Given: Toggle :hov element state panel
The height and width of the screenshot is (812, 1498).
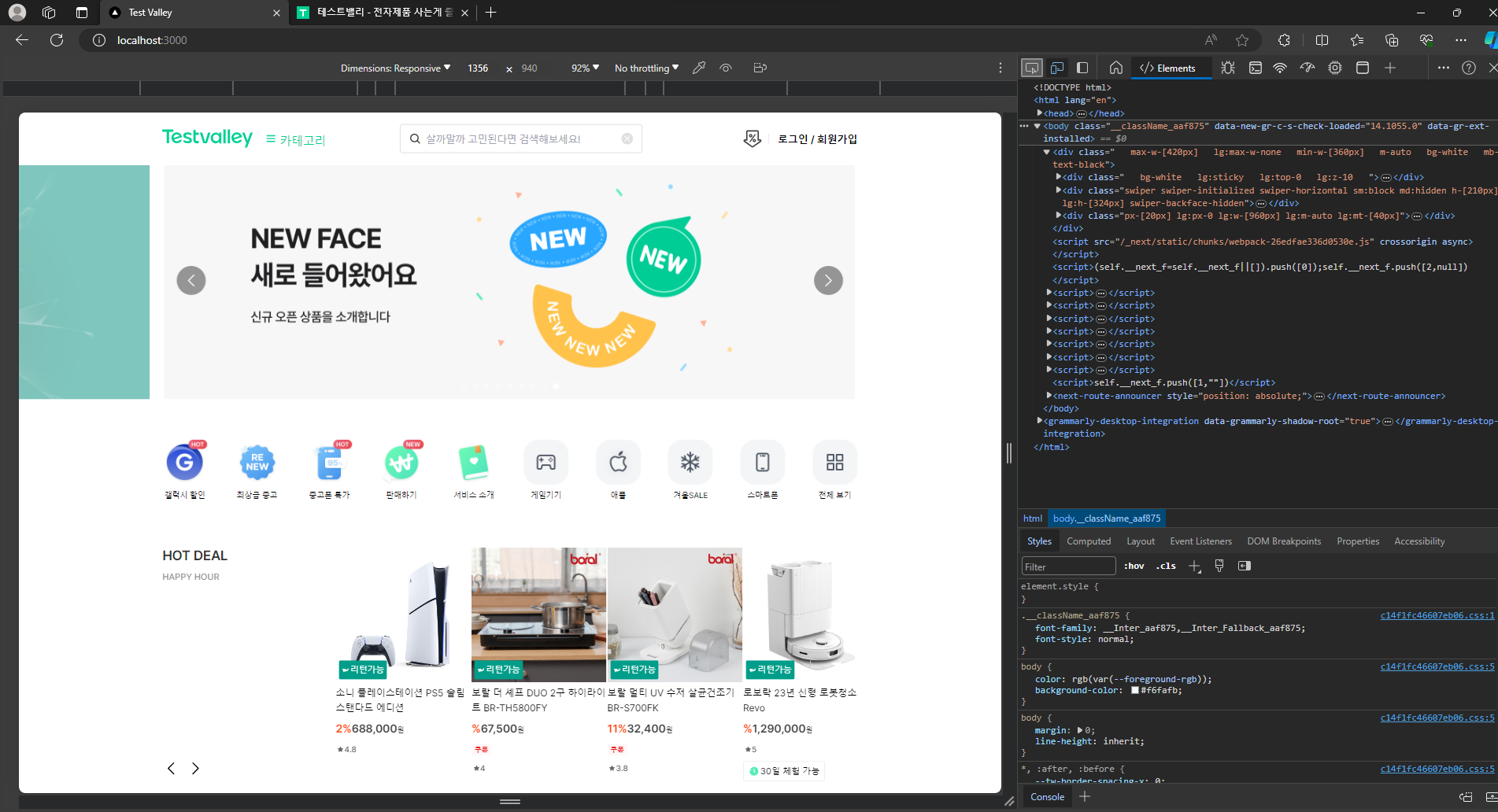Looking at the screenshot, I should (x=1134, y=566).
